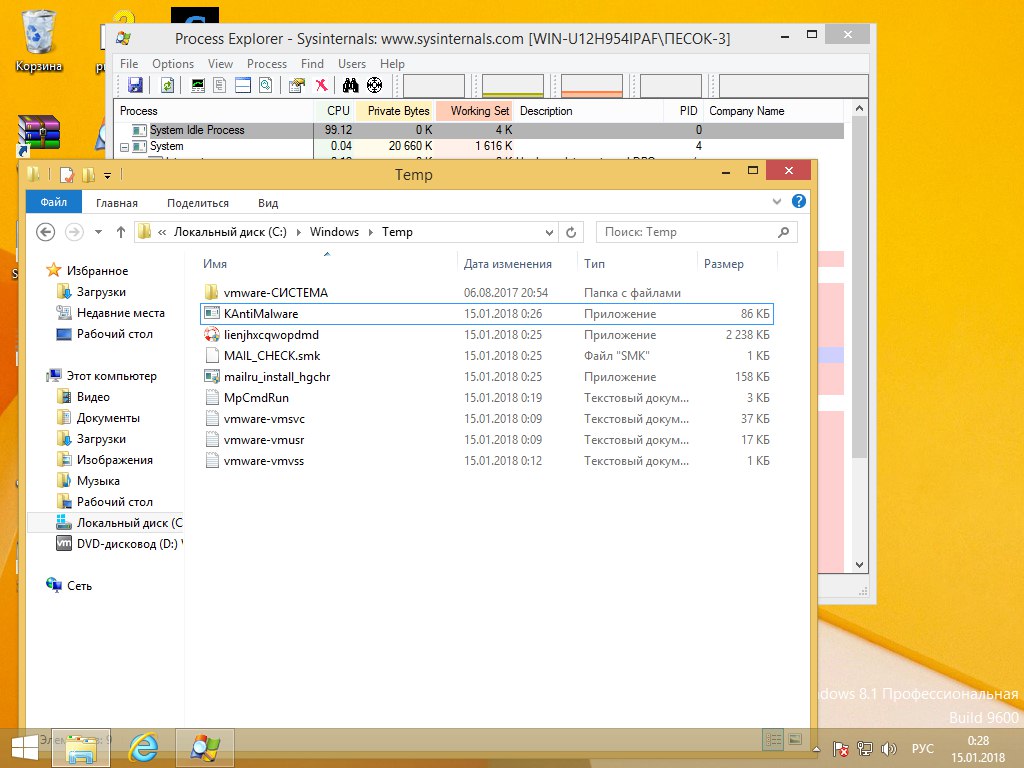This screenshot has width=1024, height=768.
Task: Click scroll-down arrow in Process Explorer scrollbar
Action: [x=859, y=565]
